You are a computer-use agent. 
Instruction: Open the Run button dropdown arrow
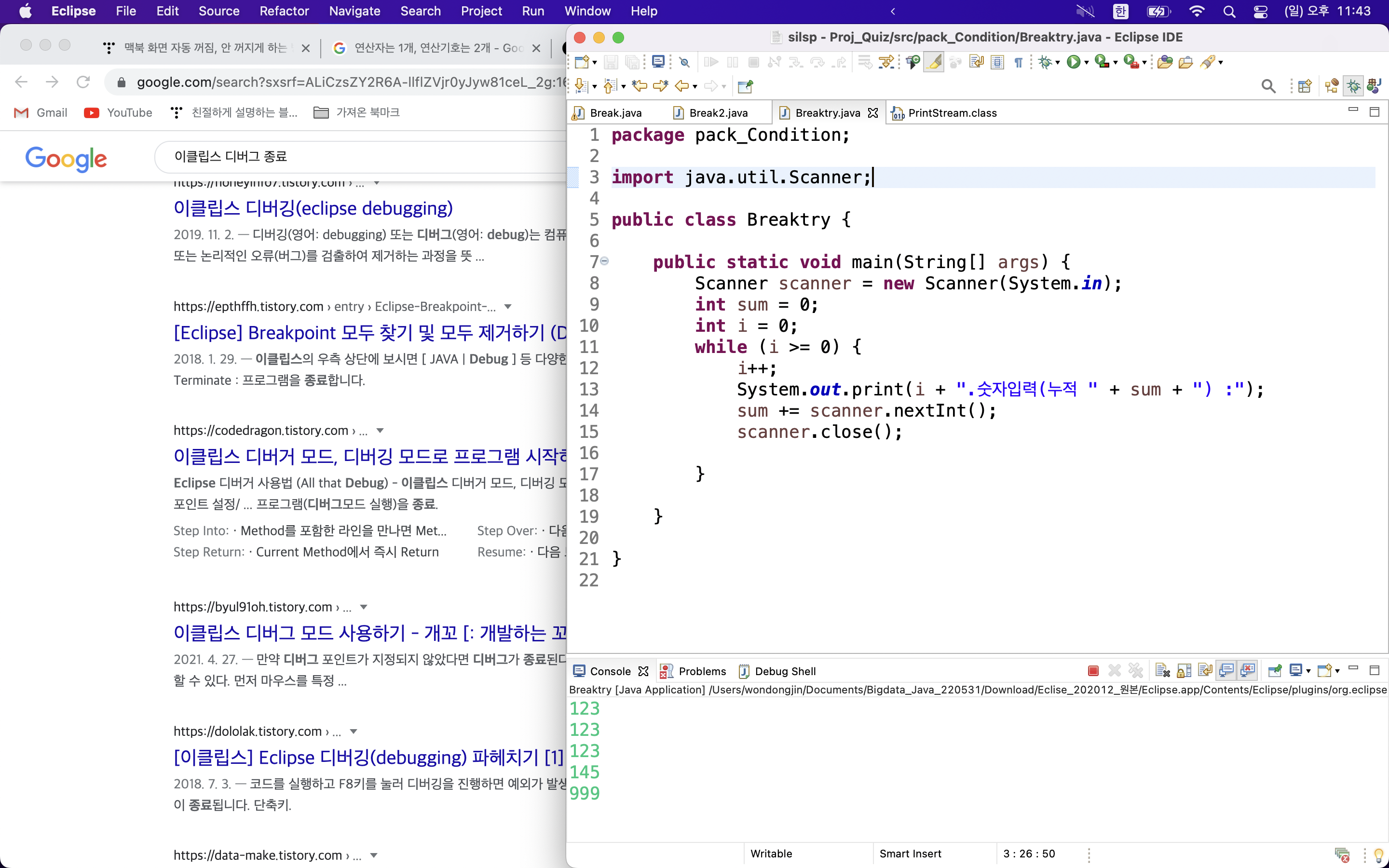click(1087, 63)
